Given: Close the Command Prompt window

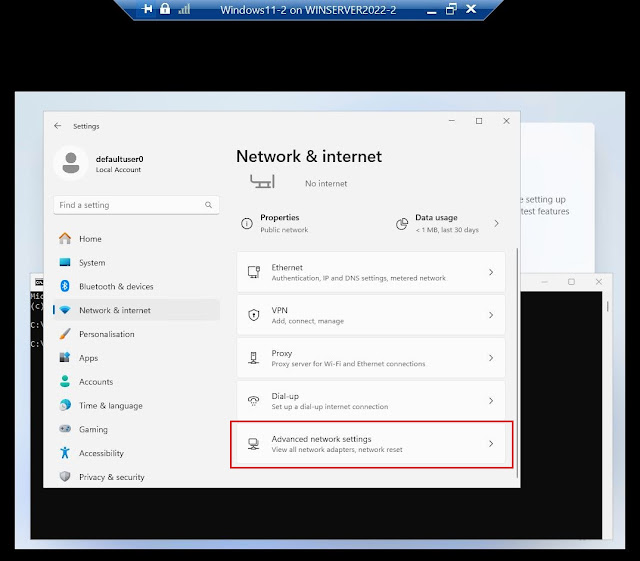Looking at the screenshot, I should point(599,282).
